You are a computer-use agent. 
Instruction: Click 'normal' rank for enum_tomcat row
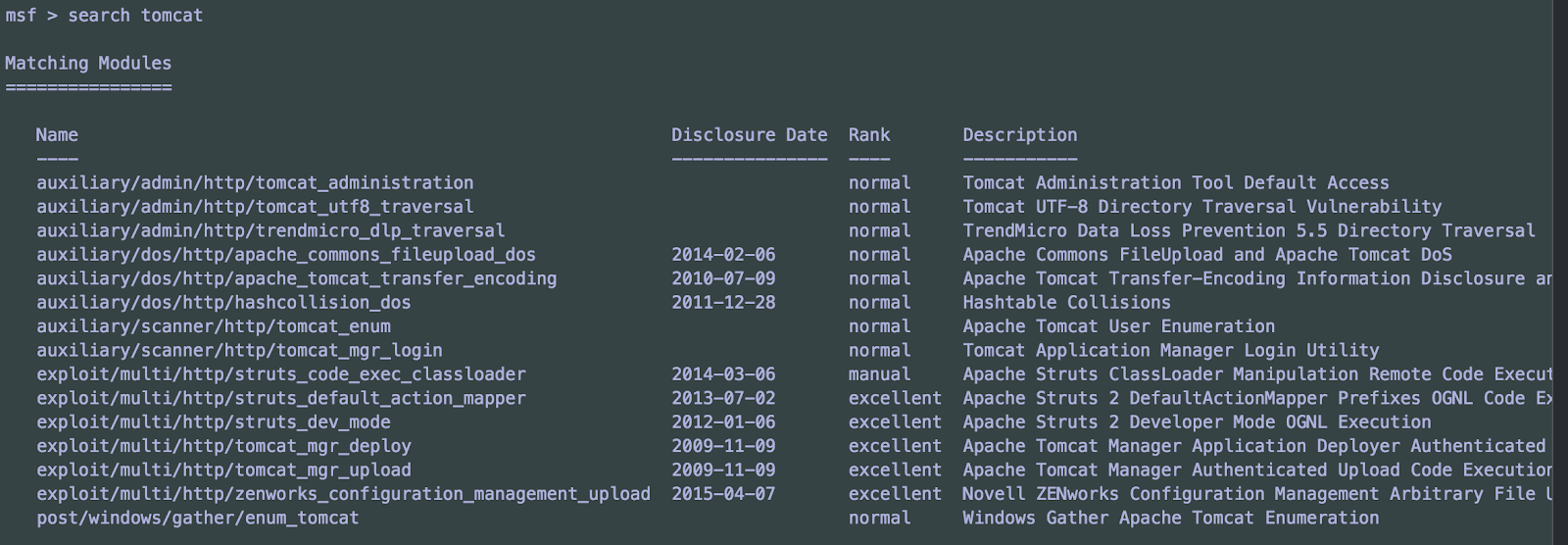880,518
